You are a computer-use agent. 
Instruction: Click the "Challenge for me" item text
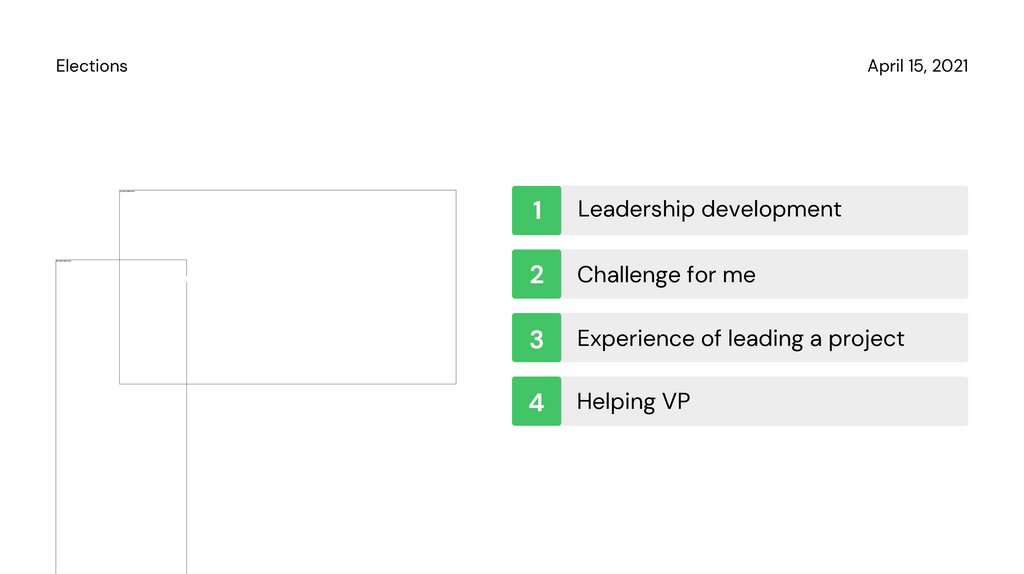(x=666, y=274)
